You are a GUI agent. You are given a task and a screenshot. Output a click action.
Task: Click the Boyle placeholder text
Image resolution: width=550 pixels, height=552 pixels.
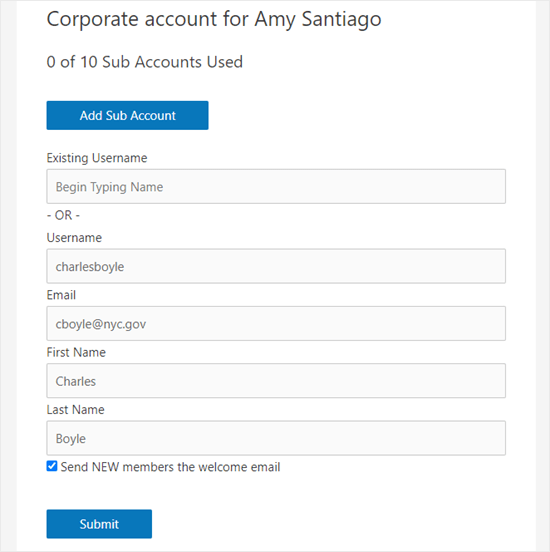click(x=71, y=439)
